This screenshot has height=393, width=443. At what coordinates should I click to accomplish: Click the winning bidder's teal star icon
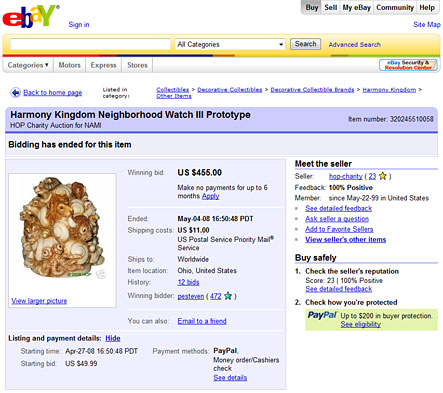tap(228, 296)
